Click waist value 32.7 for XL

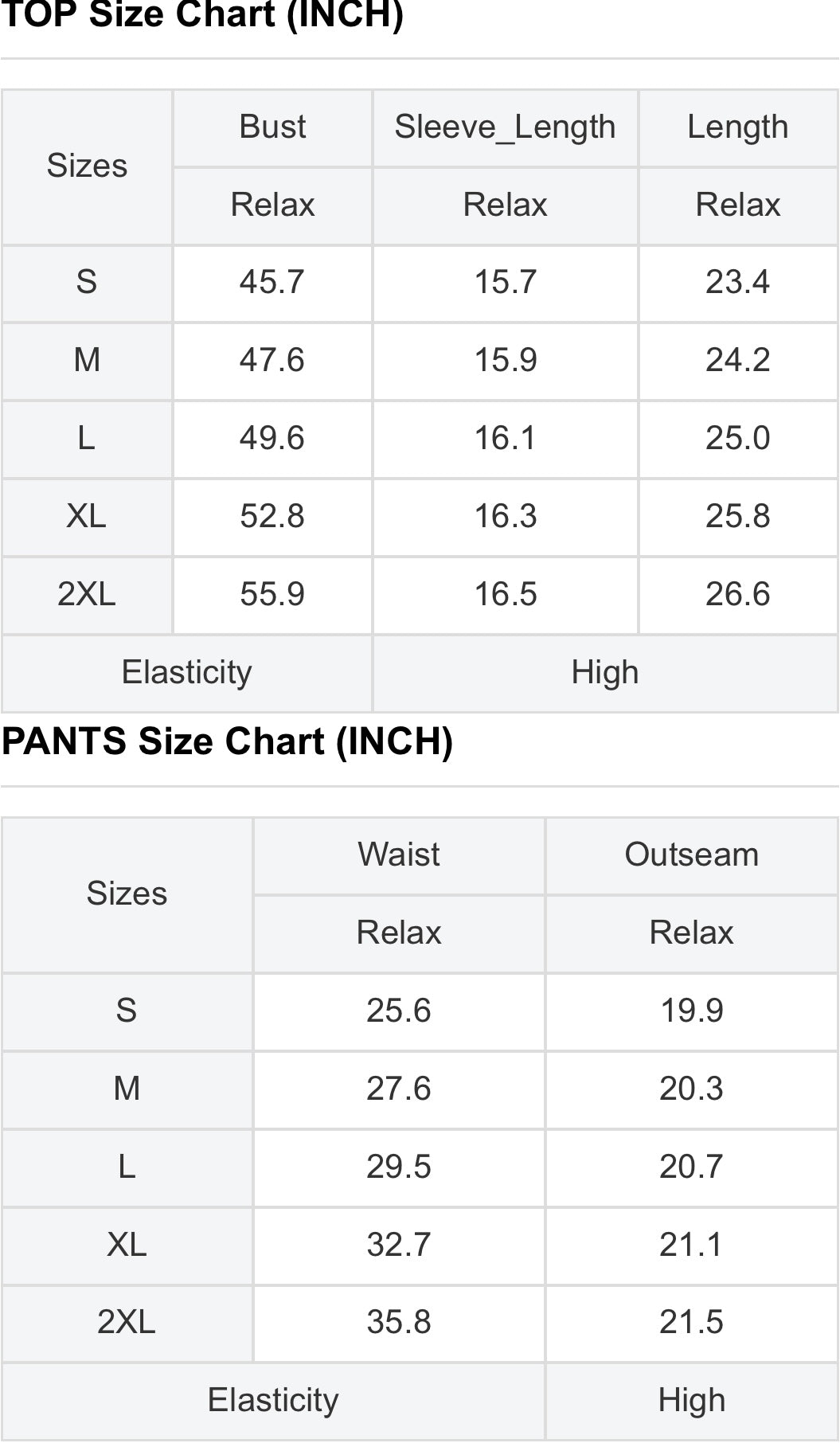(399, 1245)
